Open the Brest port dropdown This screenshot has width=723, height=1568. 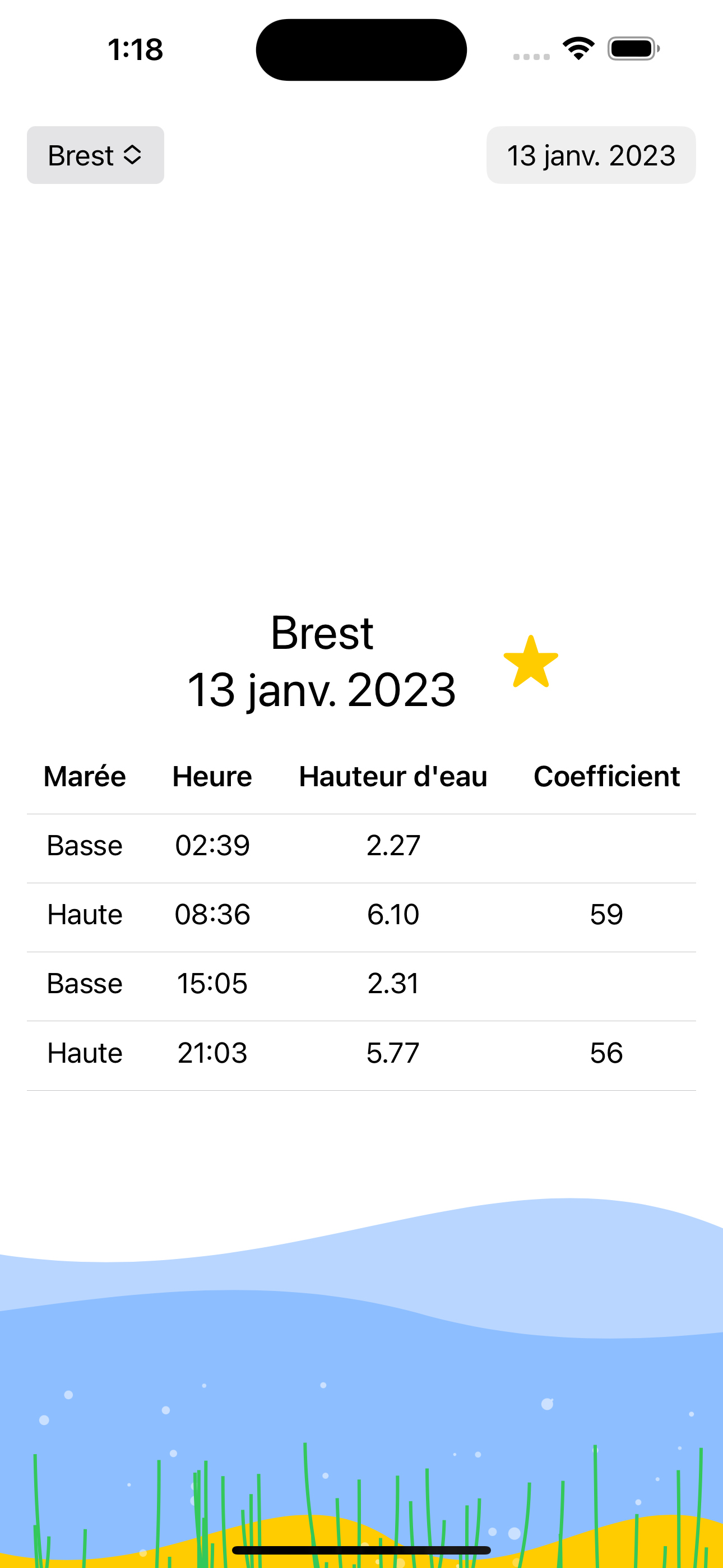pos(95,155)
